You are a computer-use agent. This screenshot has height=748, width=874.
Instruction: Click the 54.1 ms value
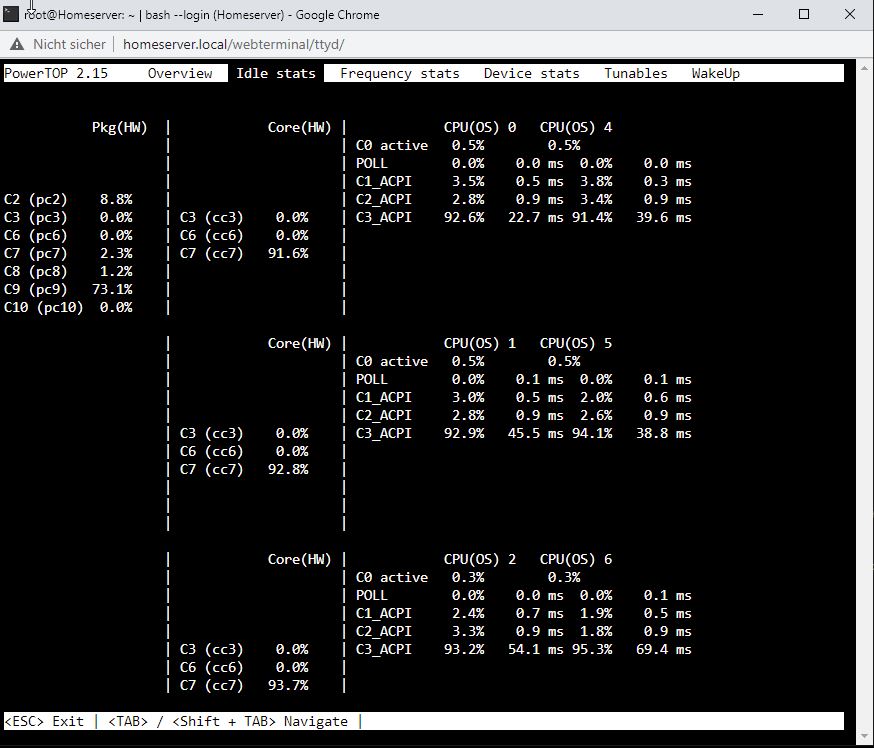pyautogui.click(x=536, y=649)
